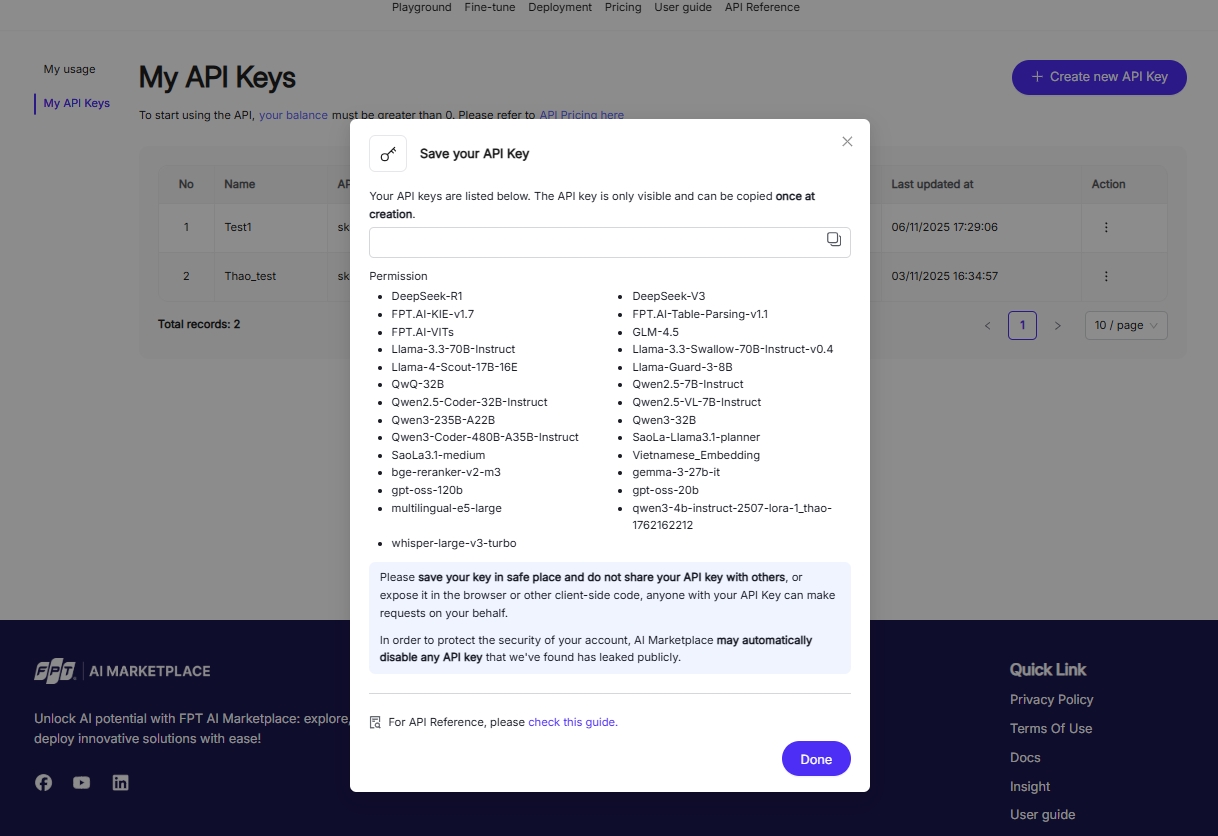The width and height of the screenshot is (1218, 836).
Task: Go to API Reference in navigation
Action: pos(762,7)
